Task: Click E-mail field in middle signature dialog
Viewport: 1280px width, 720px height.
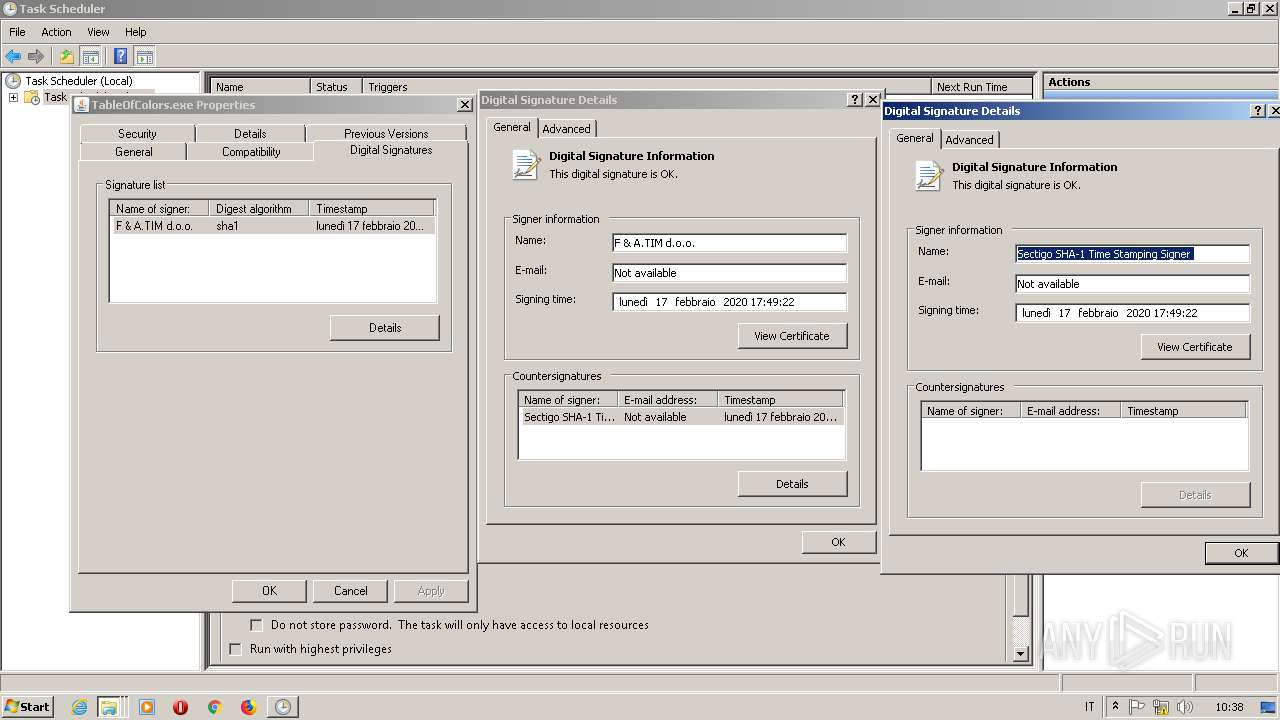Action: tap(729, 273)
